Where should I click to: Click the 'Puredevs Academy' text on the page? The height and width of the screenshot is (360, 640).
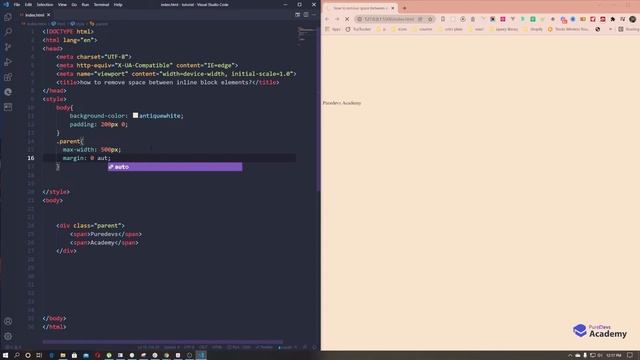click(342, 103)
